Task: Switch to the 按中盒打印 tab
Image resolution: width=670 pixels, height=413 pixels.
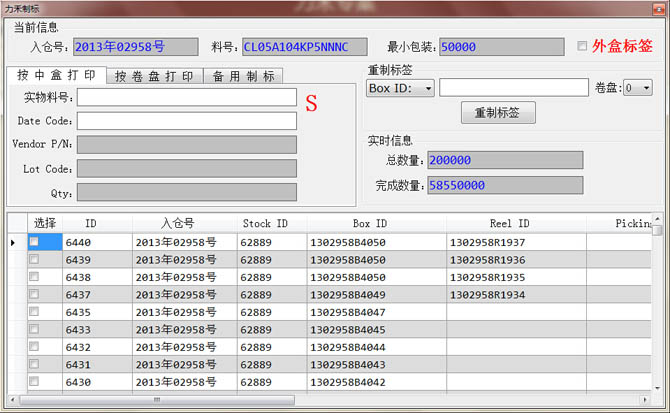Action: click(56, 75)
